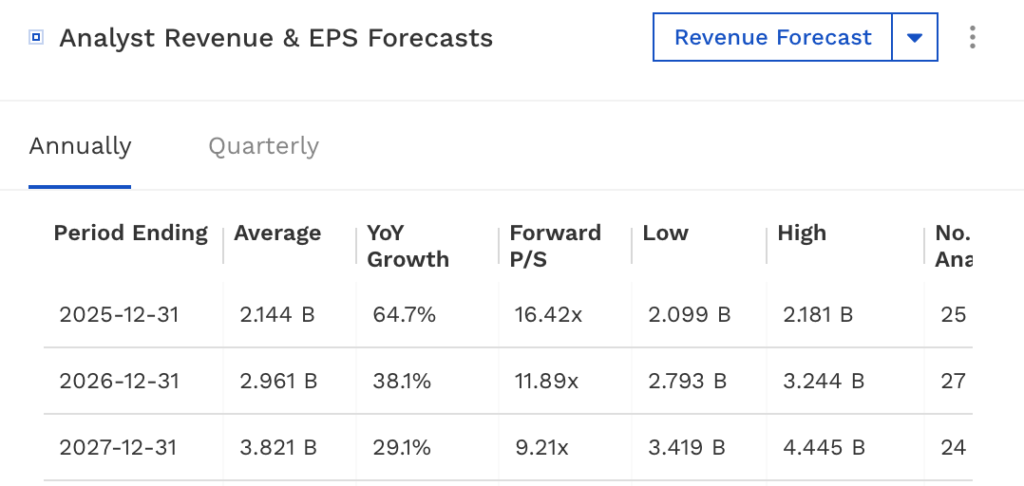1024x486 pixels.
Task: Click the Revenue Forecast button
Action: coord(772,38)
